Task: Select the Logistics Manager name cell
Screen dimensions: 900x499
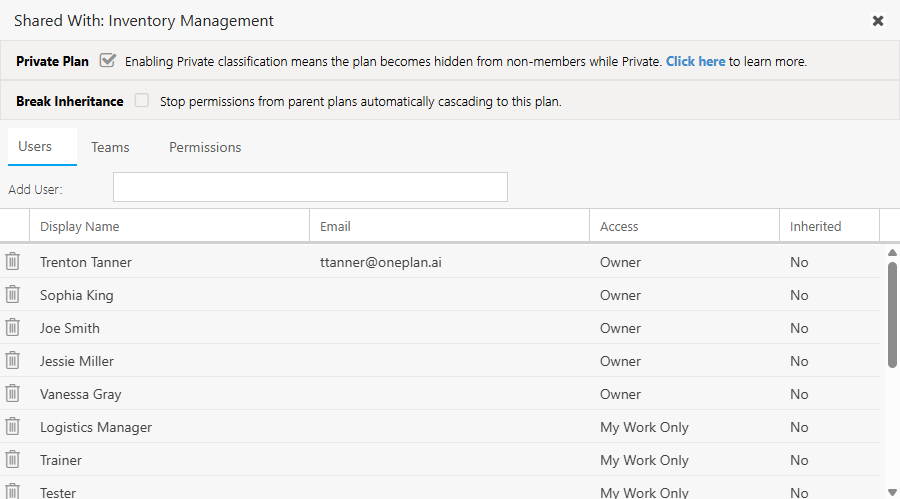Action: (x=169, y=427)
